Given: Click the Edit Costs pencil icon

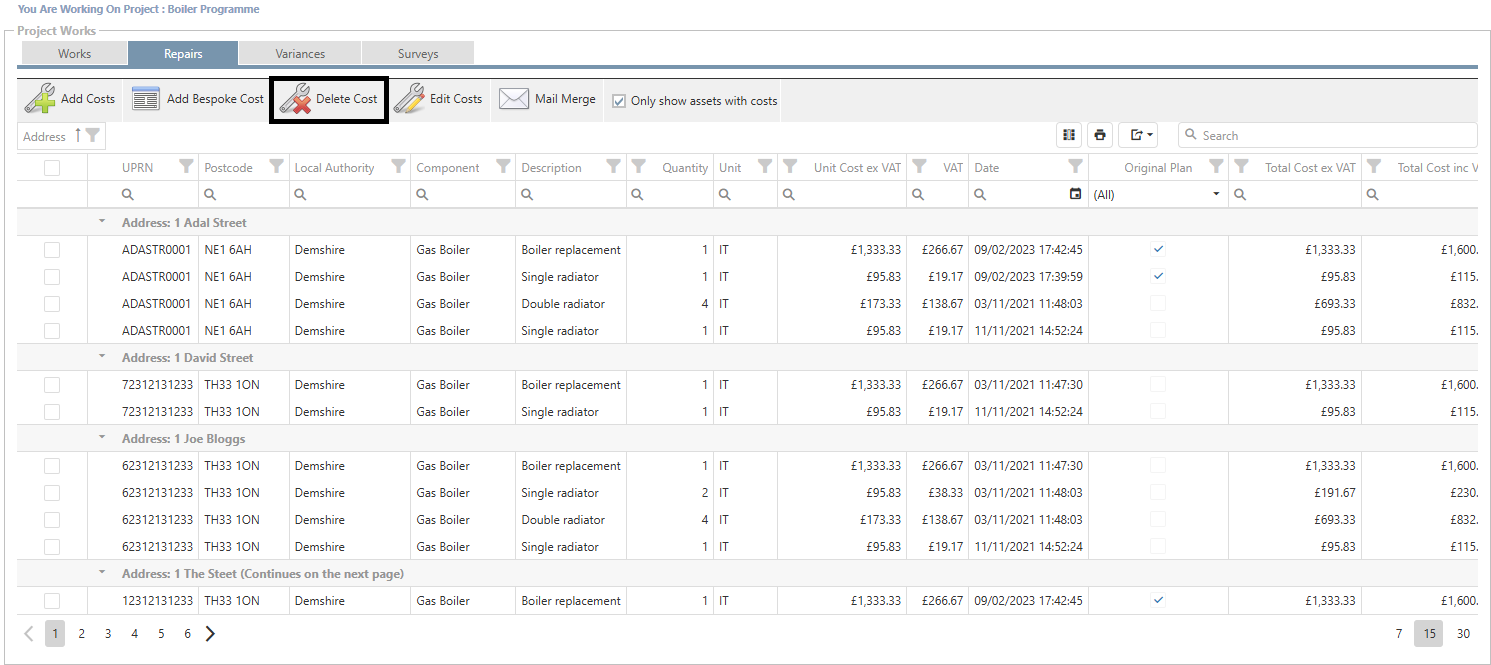Looking at the screenshot, I should click(409, 99).
